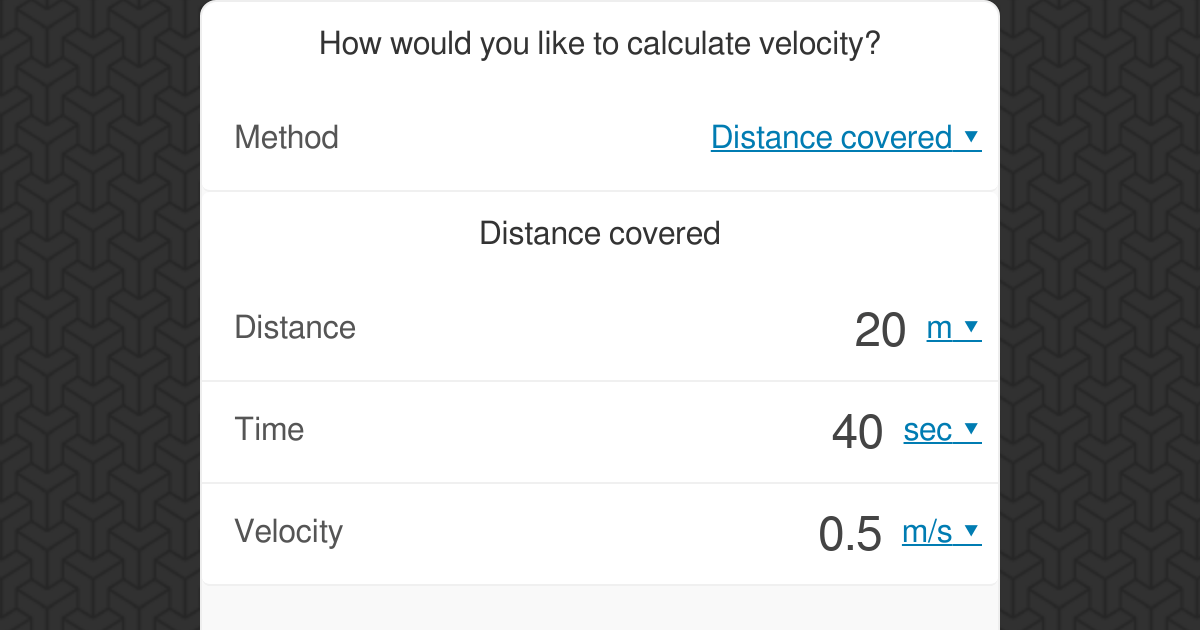The height and width of the screenshot is (630, 1200).
Task: Expand the Distance covered chevron arrow
Action: [x=973, y=137]
